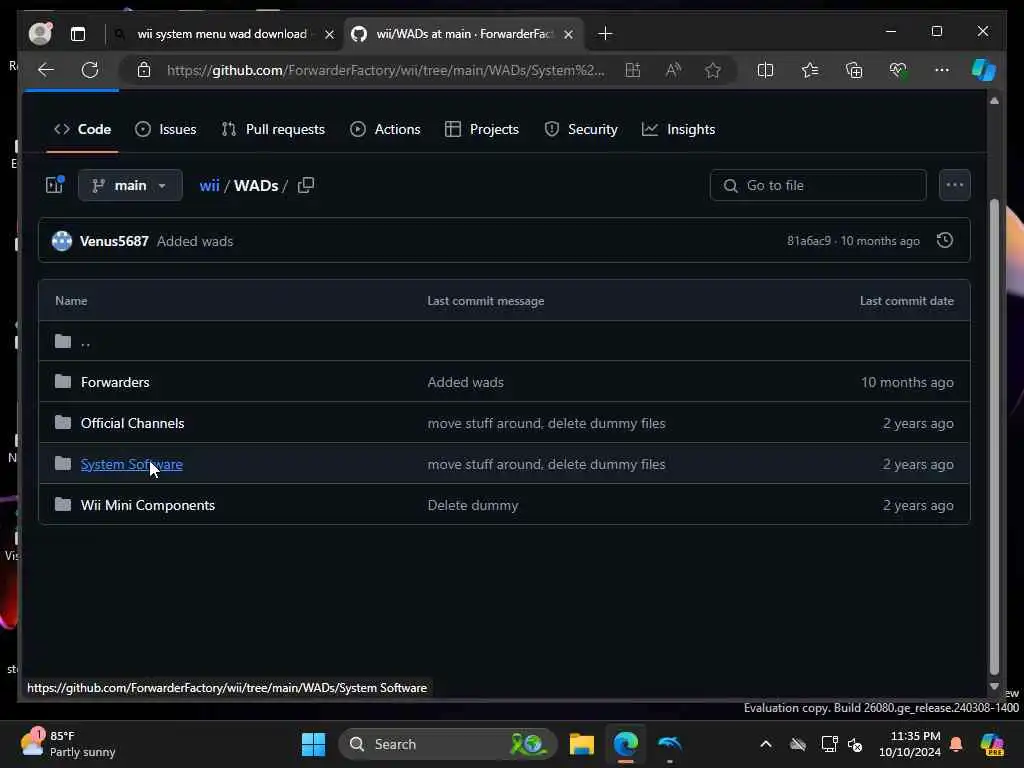Open the clock showing 11:35 PM

click(910, 744)
